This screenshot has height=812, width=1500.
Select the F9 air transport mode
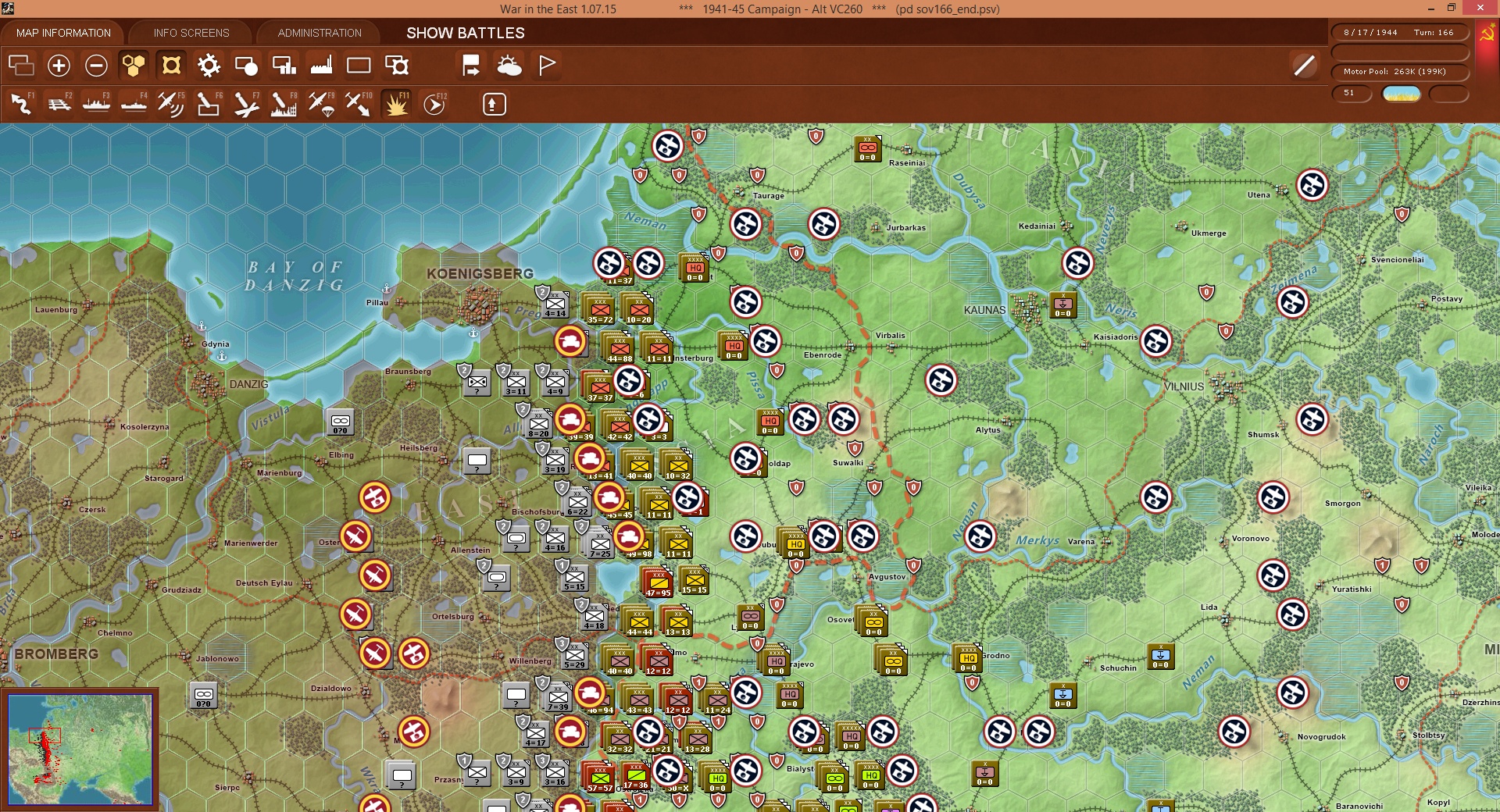321,104
